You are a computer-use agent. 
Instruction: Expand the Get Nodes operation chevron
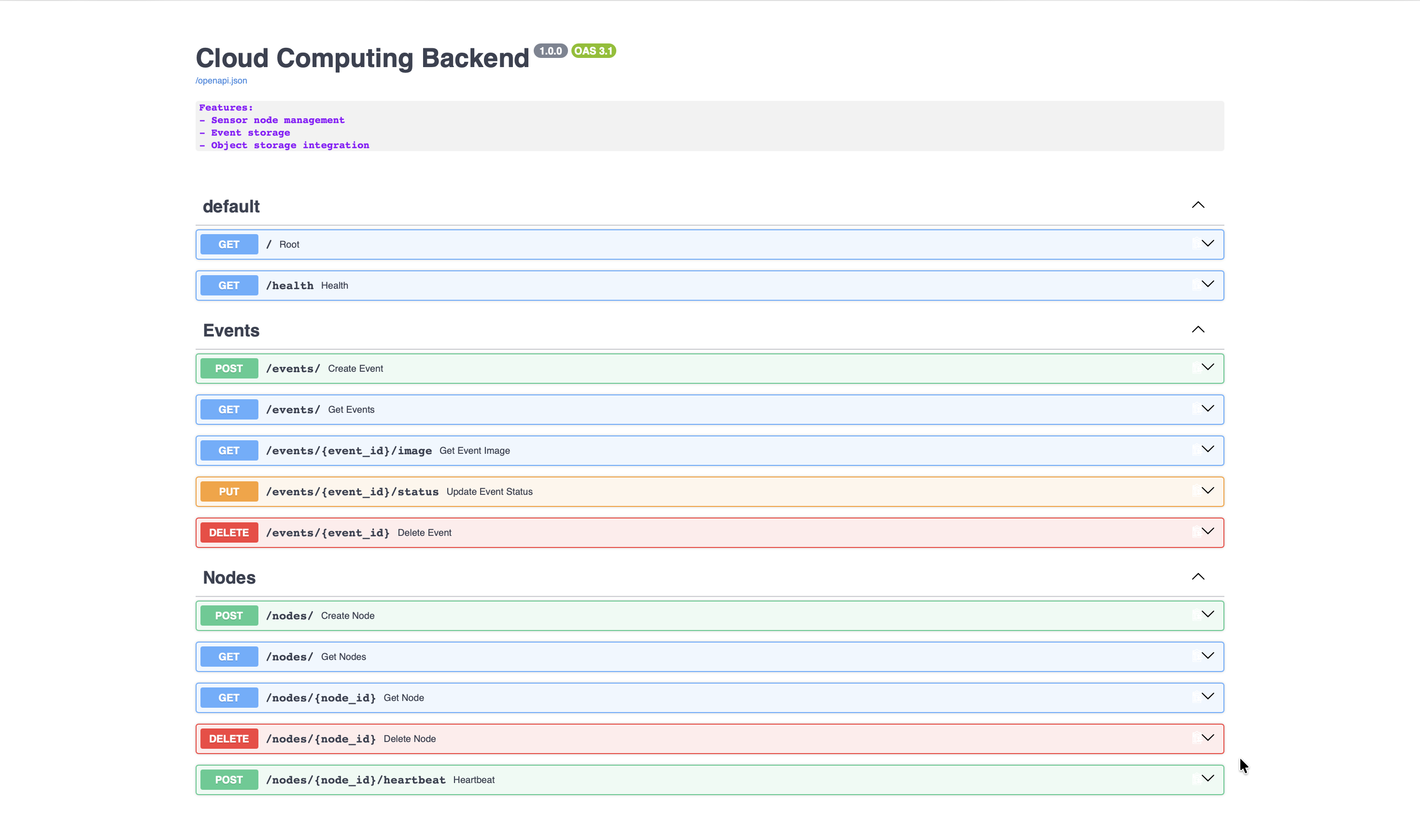pos(1208,656)
